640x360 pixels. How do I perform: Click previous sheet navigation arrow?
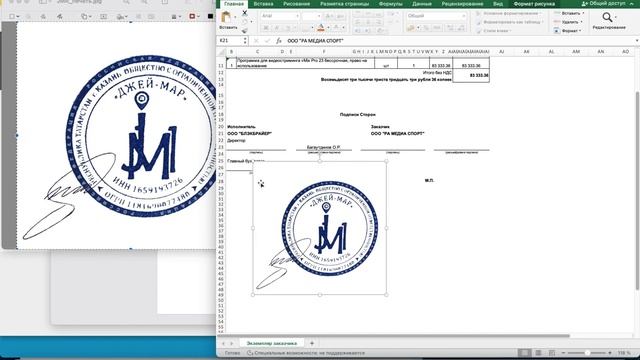[x=223, y=343]
